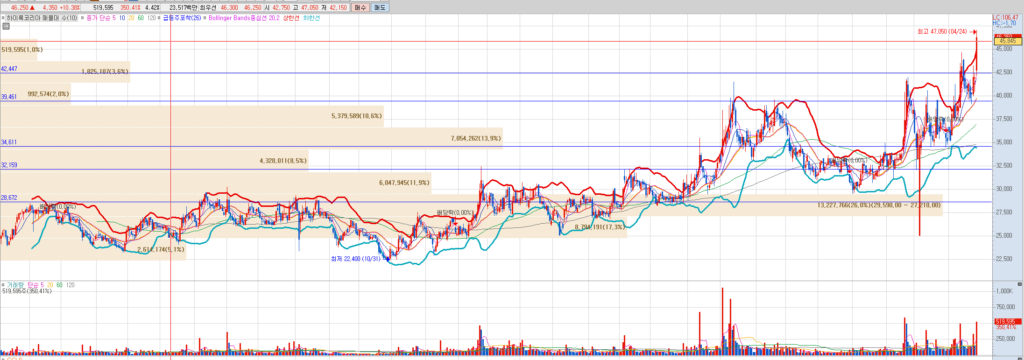Click the 42,447 price level label
Image resolution: width=1024 pixels, height=360 pixels.
click(9, 69)
